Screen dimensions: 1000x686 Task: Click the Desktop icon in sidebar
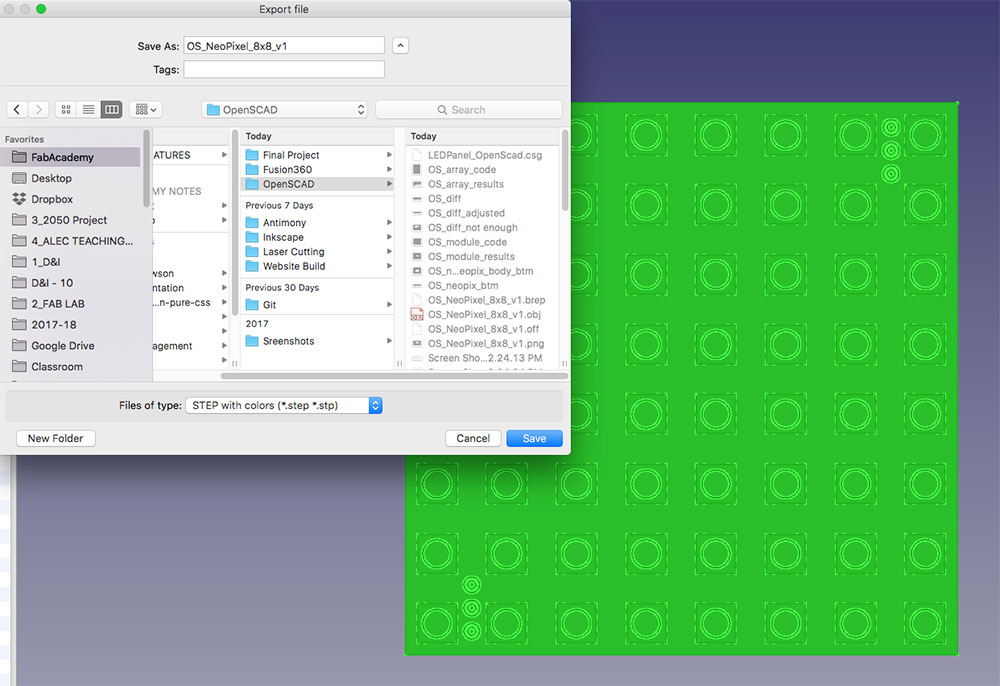coord(19,179)
